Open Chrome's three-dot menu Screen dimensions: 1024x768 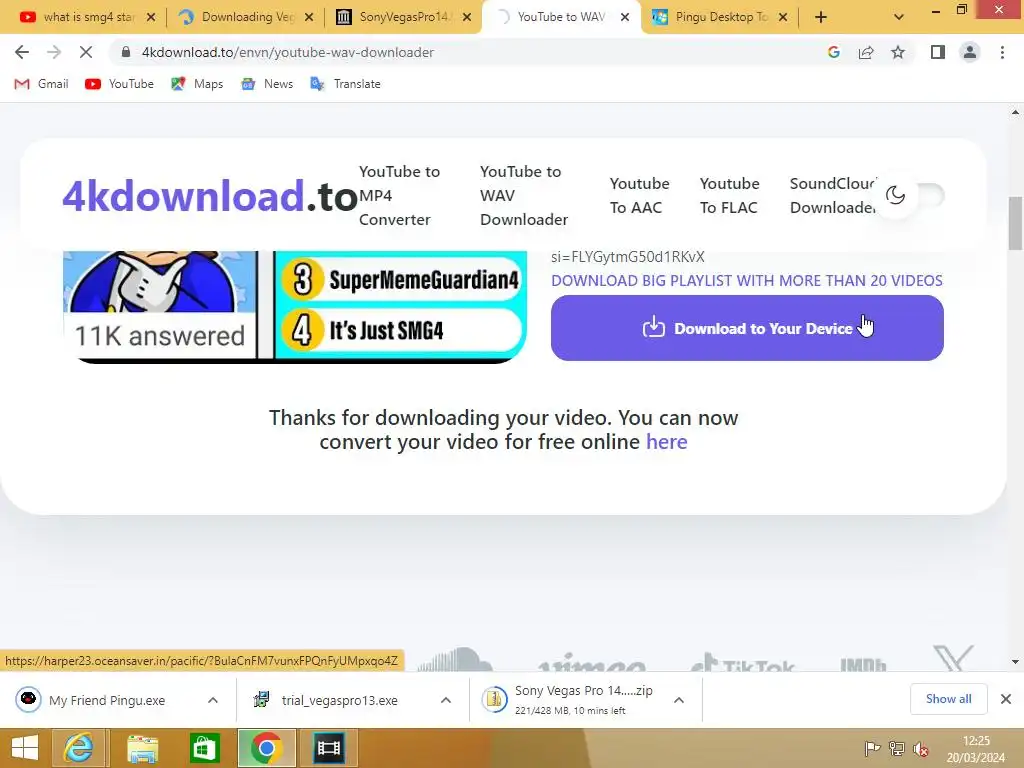(1002, 52)
